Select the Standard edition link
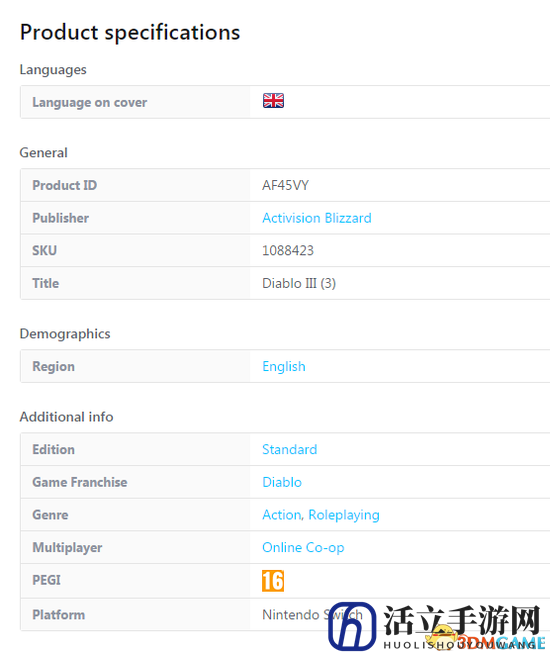This screenshot has width=550, height=656. pyautogui.click(x=289, y=449)
